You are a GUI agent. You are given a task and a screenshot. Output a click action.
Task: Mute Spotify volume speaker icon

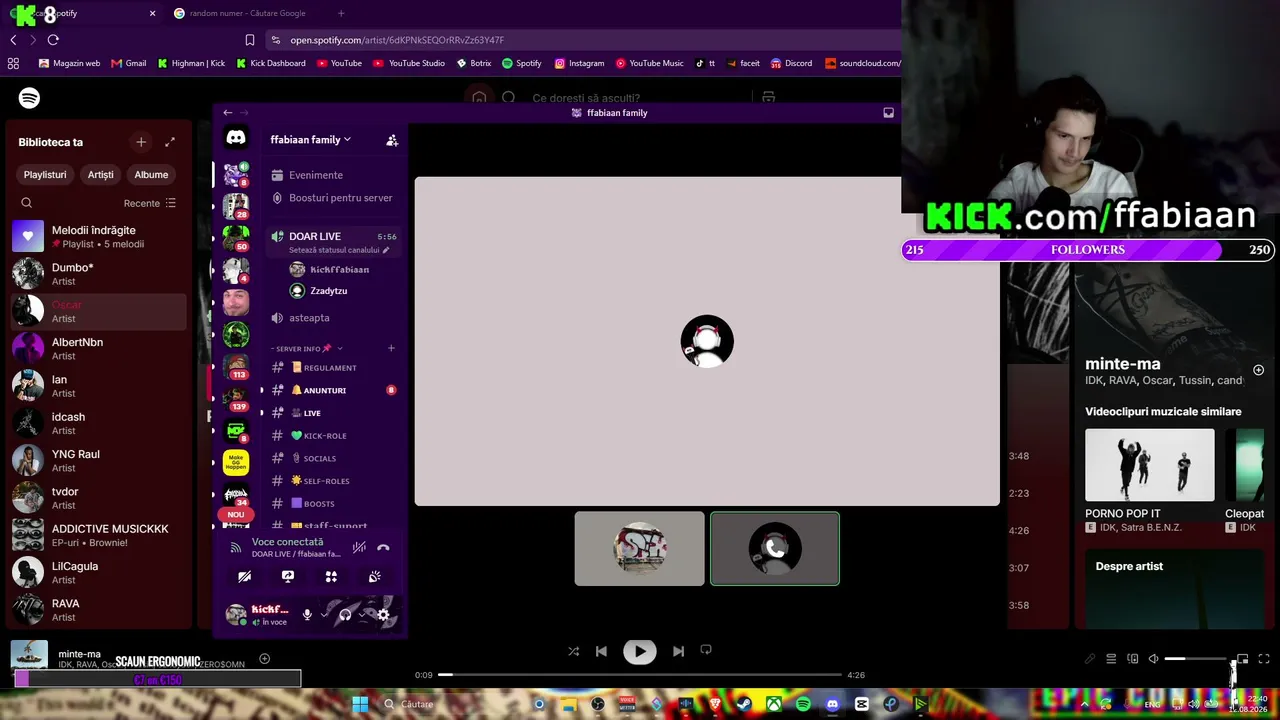1153,659
